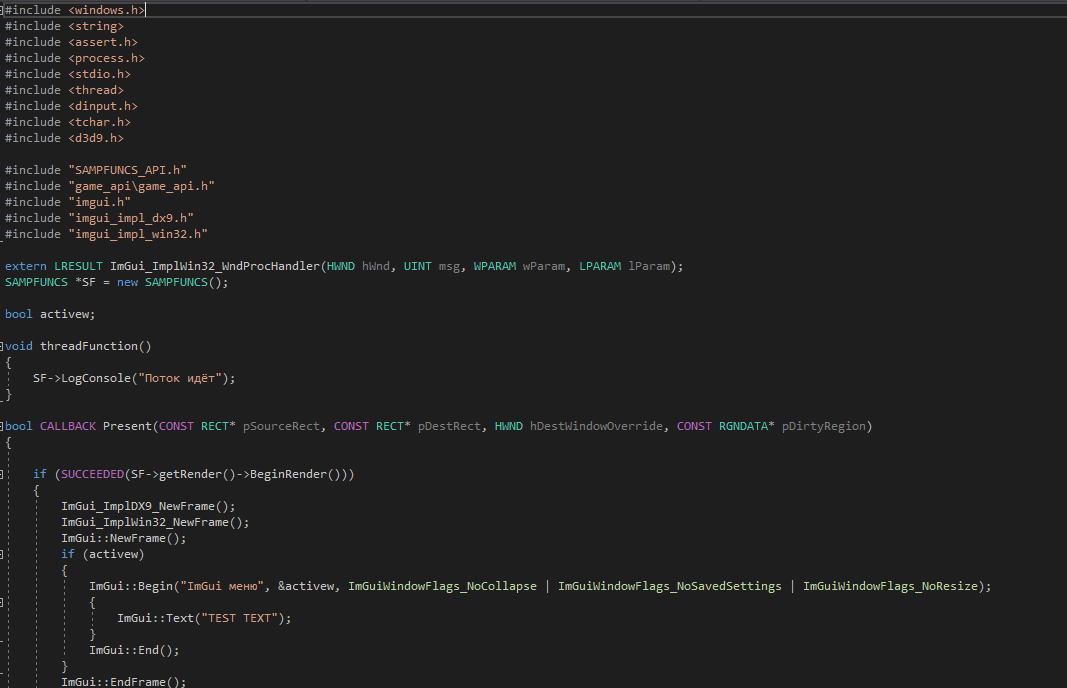Collapse the threadFunction definition
This screenshot has width=1067, height=688.
2,346
